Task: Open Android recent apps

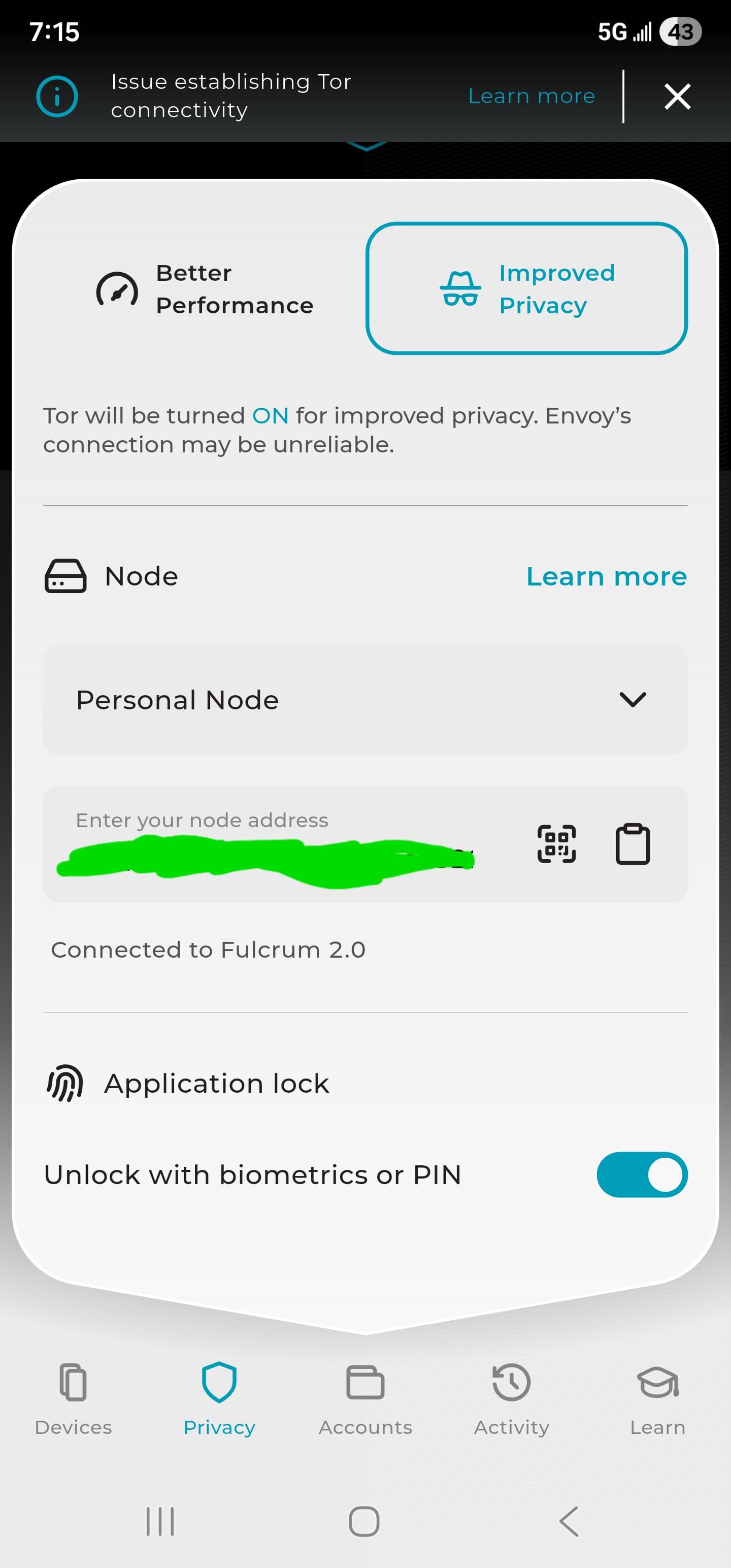Action: coord(160,1522)
